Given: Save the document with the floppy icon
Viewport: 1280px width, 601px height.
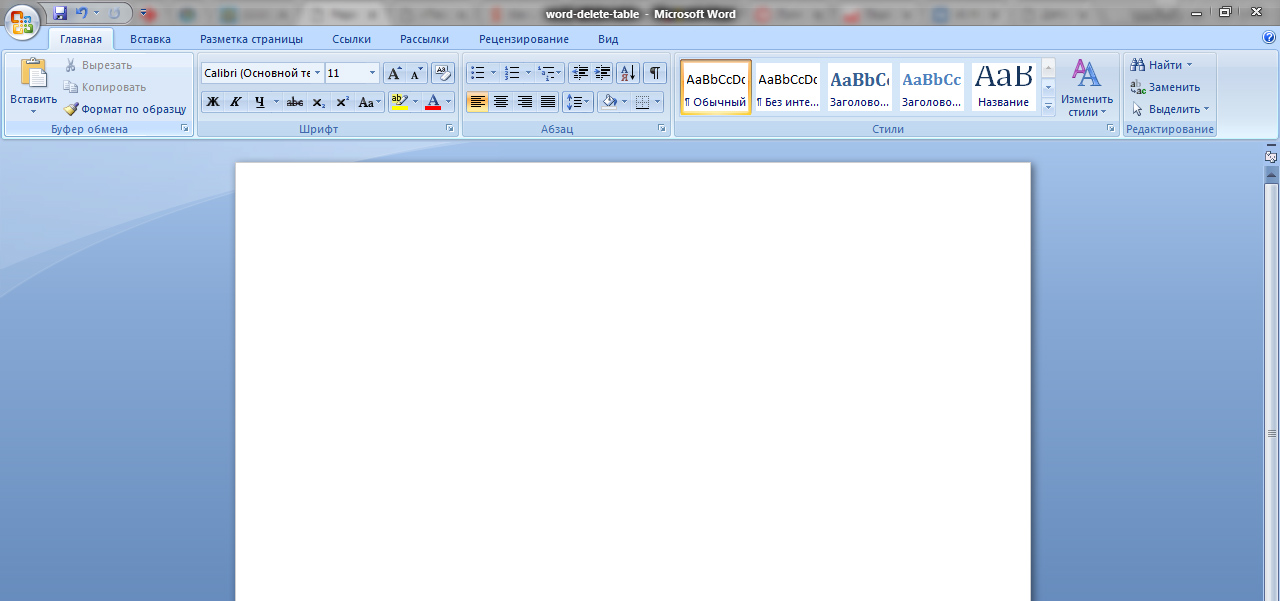Looking at the screenshot, I should [60, 14].
